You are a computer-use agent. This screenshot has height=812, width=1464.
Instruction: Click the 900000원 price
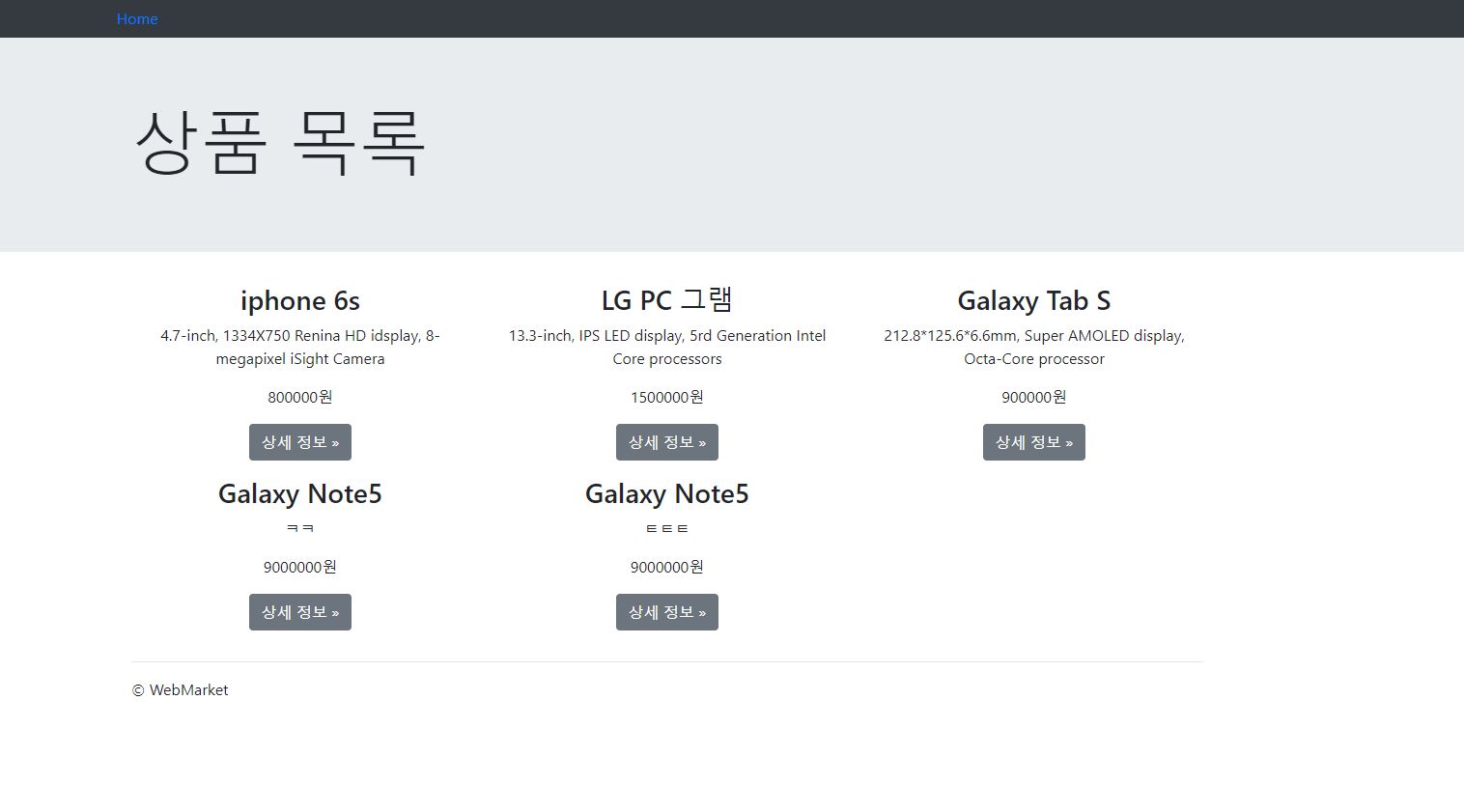(x=1034, y=397)
